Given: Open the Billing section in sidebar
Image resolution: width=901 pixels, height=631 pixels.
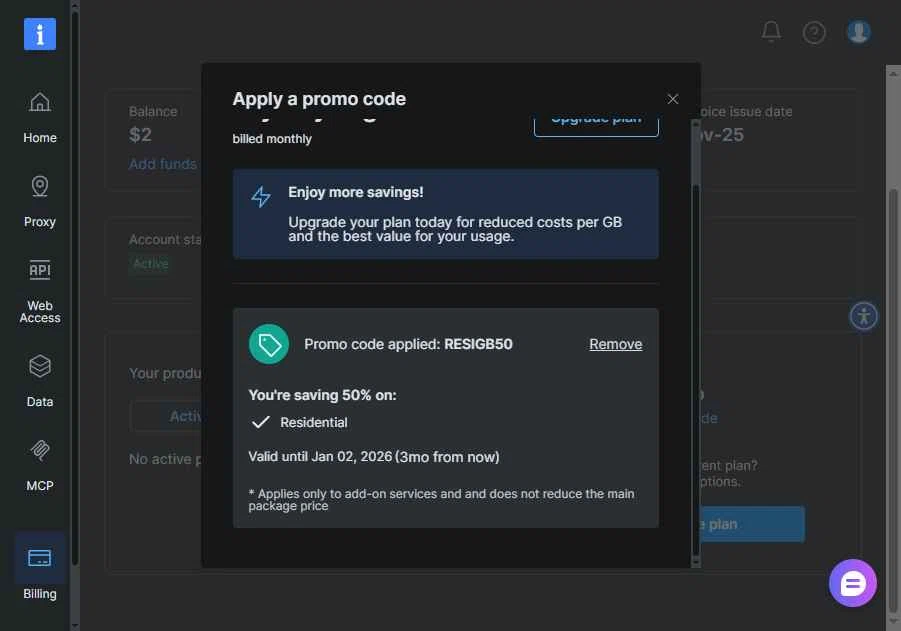Looking at the screenshot, I should tap(40, 568).
